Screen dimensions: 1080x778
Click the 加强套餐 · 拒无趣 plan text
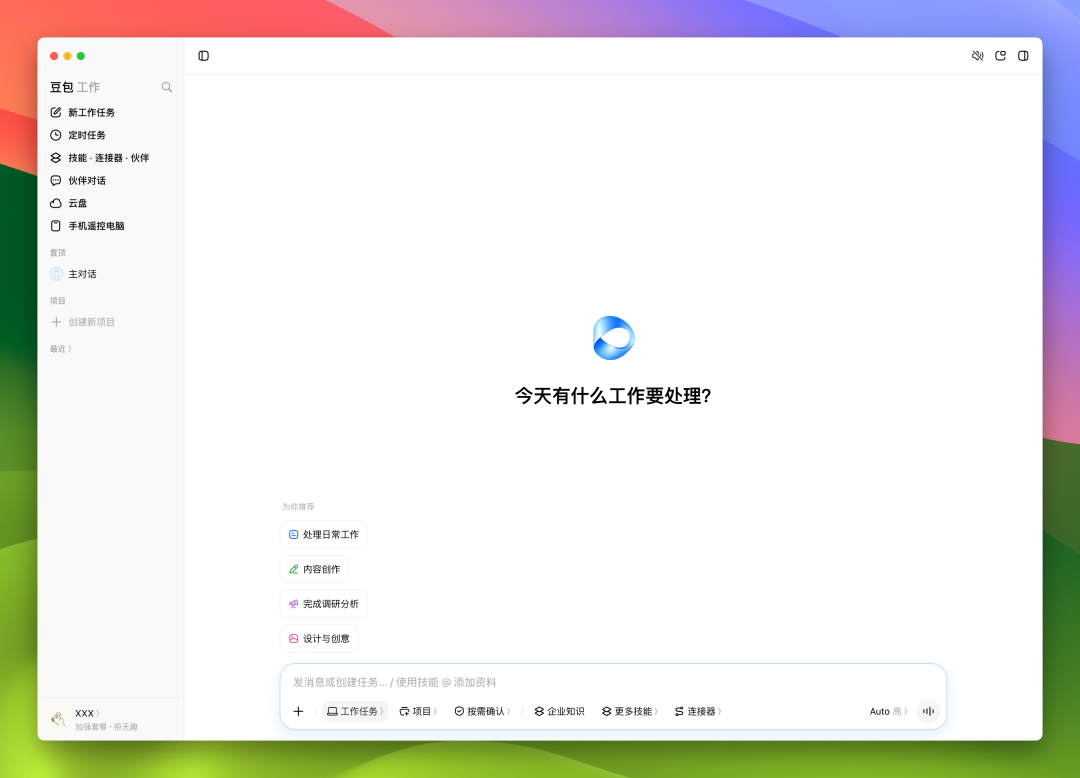point(106,727)
